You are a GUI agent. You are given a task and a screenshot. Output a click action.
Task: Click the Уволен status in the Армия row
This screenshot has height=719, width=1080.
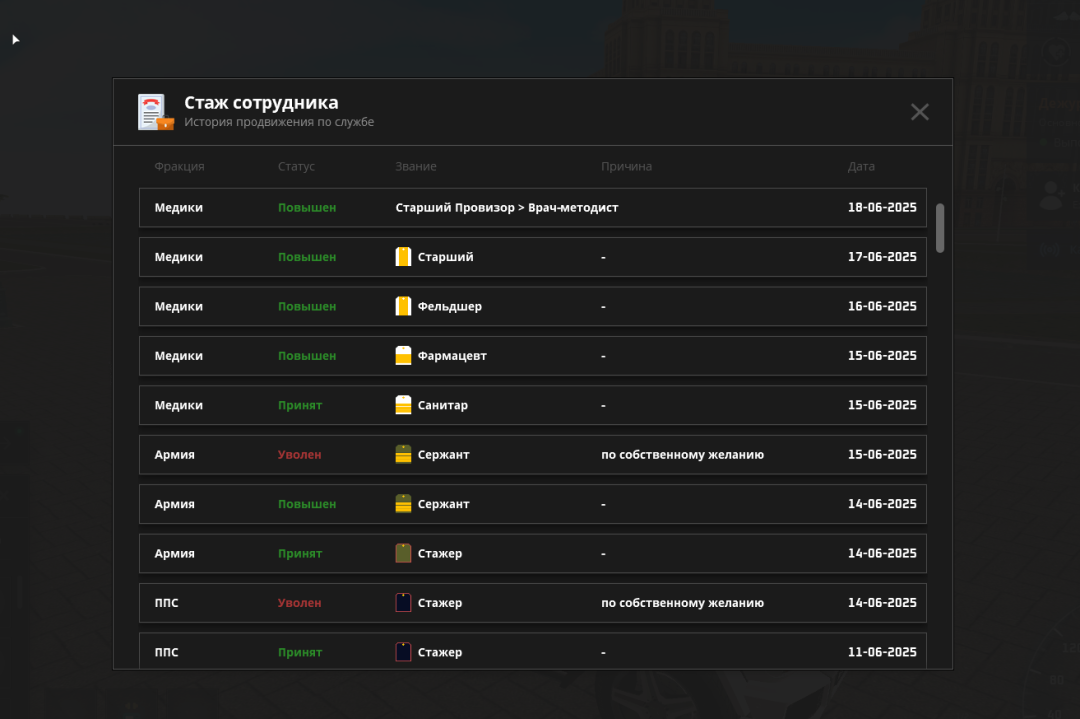click(300, 455)
